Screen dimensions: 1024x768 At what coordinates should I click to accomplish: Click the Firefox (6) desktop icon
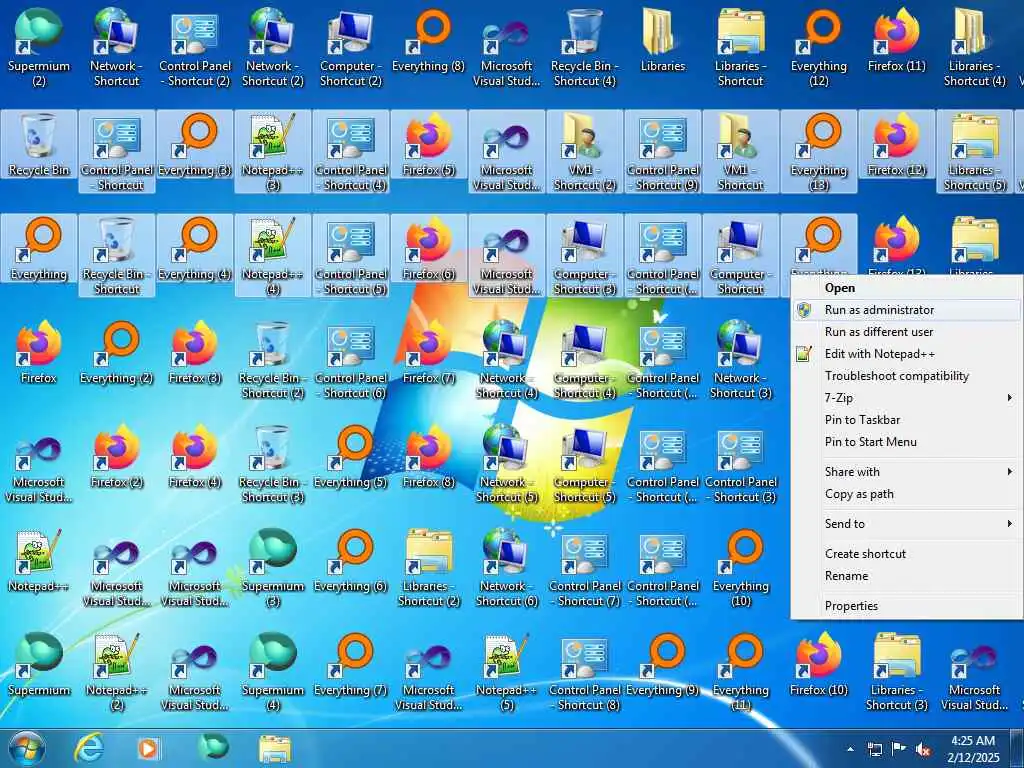[428, 249]
